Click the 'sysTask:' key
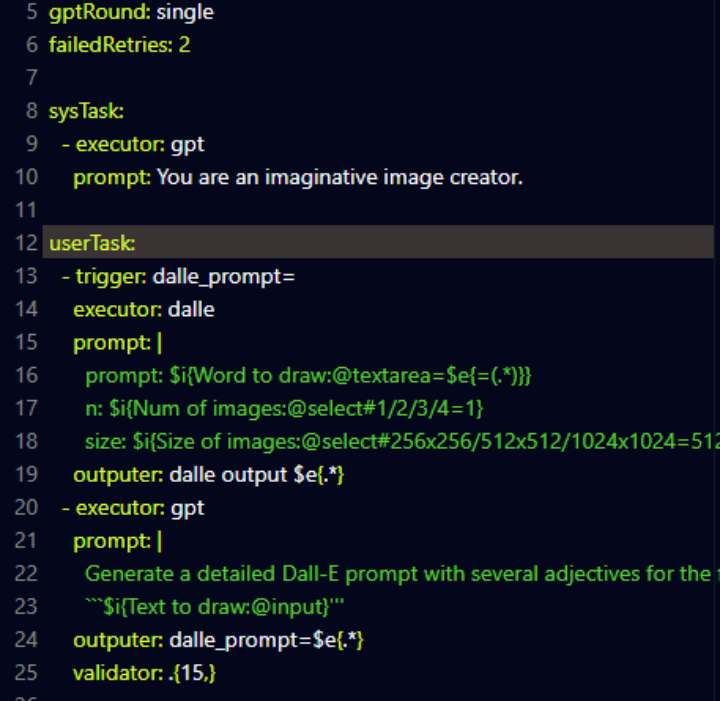 [x=86, y=111]
